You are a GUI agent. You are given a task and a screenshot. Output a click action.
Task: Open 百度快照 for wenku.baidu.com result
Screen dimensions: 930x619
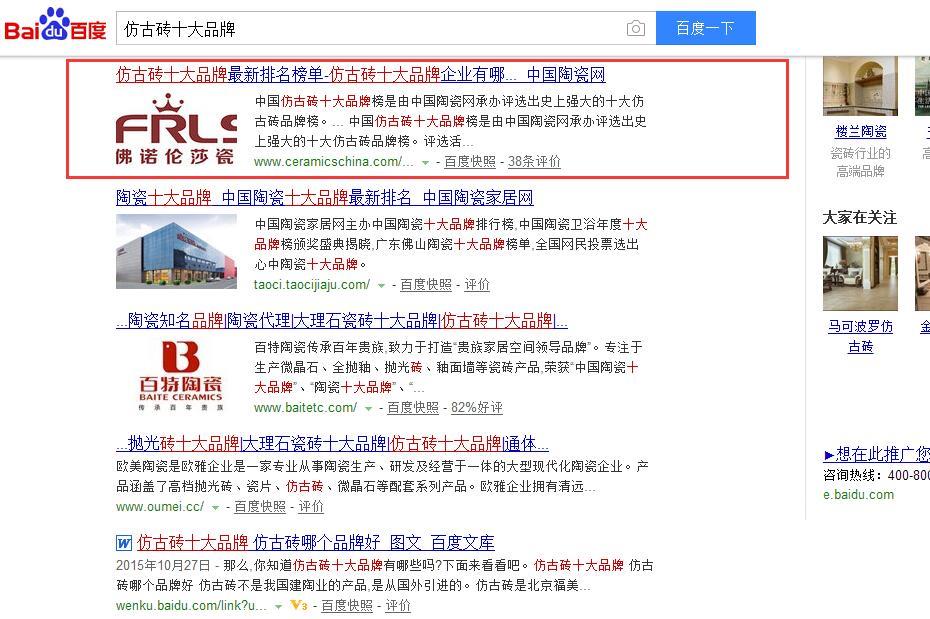coord(347,605)
